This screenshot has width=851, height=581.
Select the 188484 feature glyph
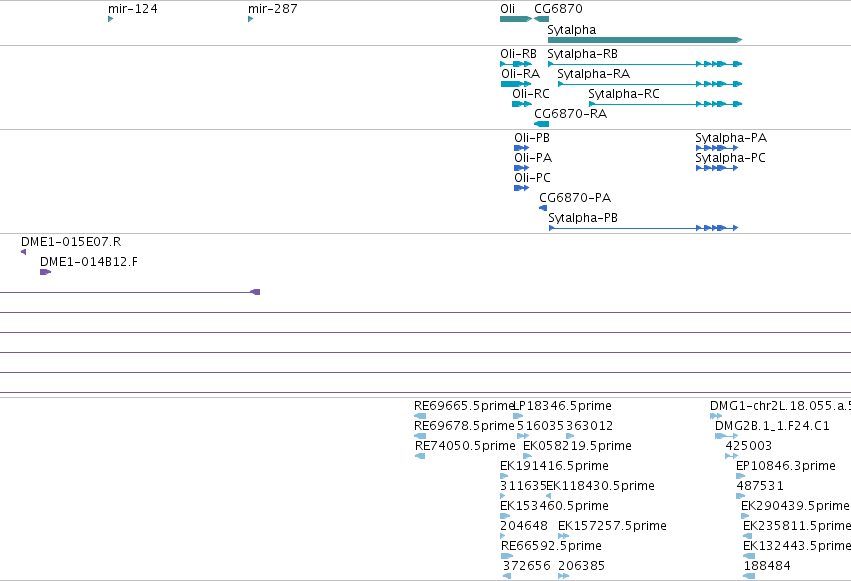(x=749, y=577)
